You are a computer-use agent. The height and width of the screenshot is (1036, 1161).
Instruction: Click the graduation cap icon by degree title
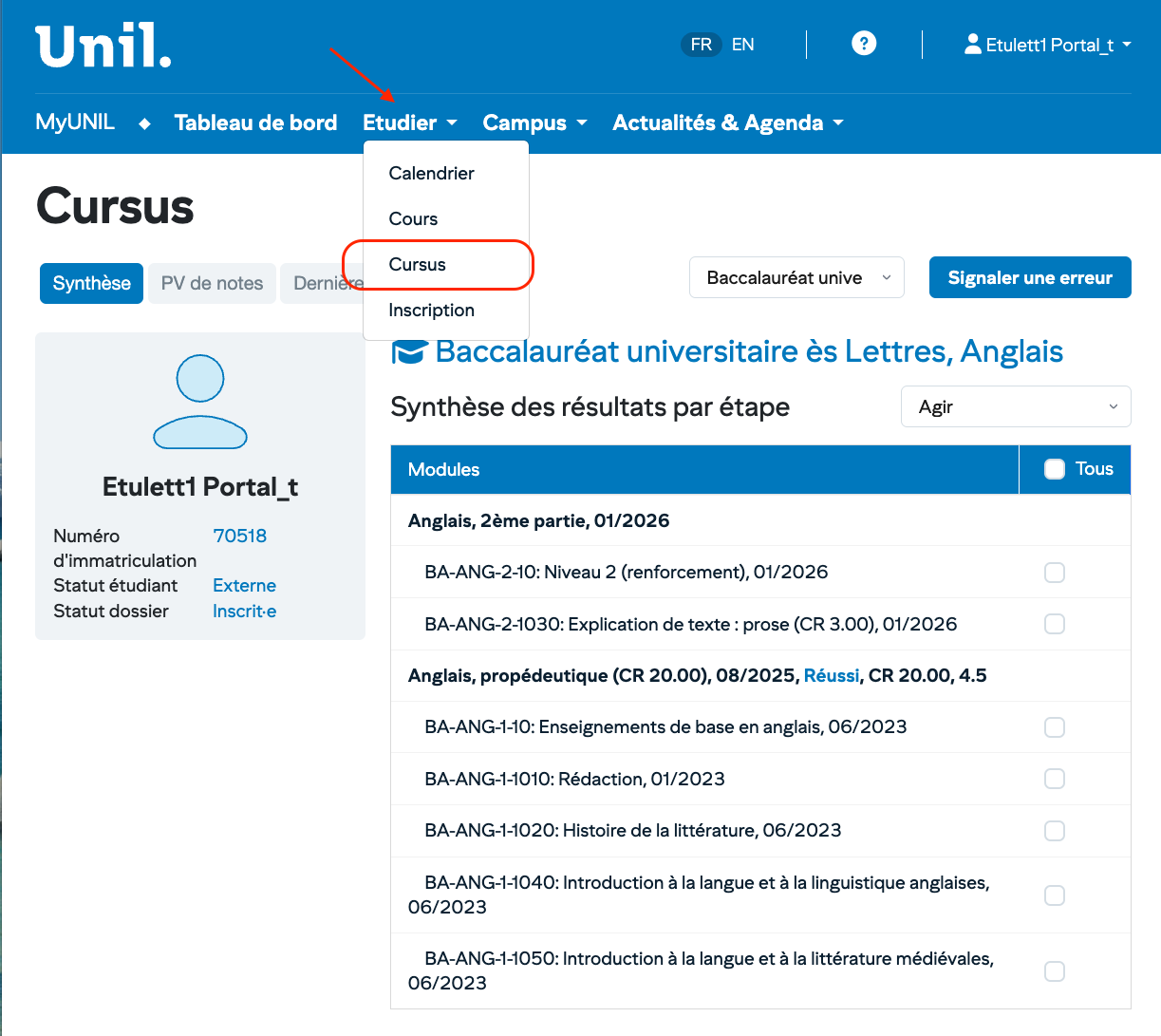[409, 352]
